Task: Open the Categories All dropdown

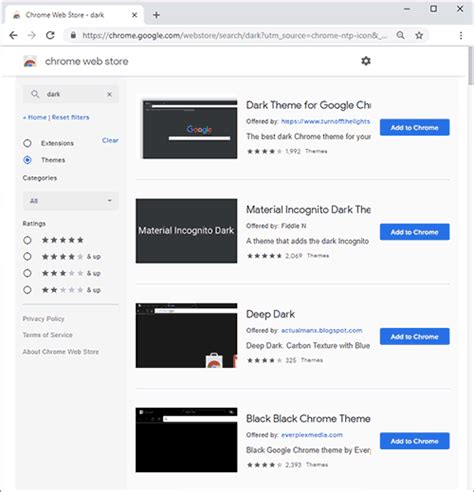Action: (x=71, y=201)
